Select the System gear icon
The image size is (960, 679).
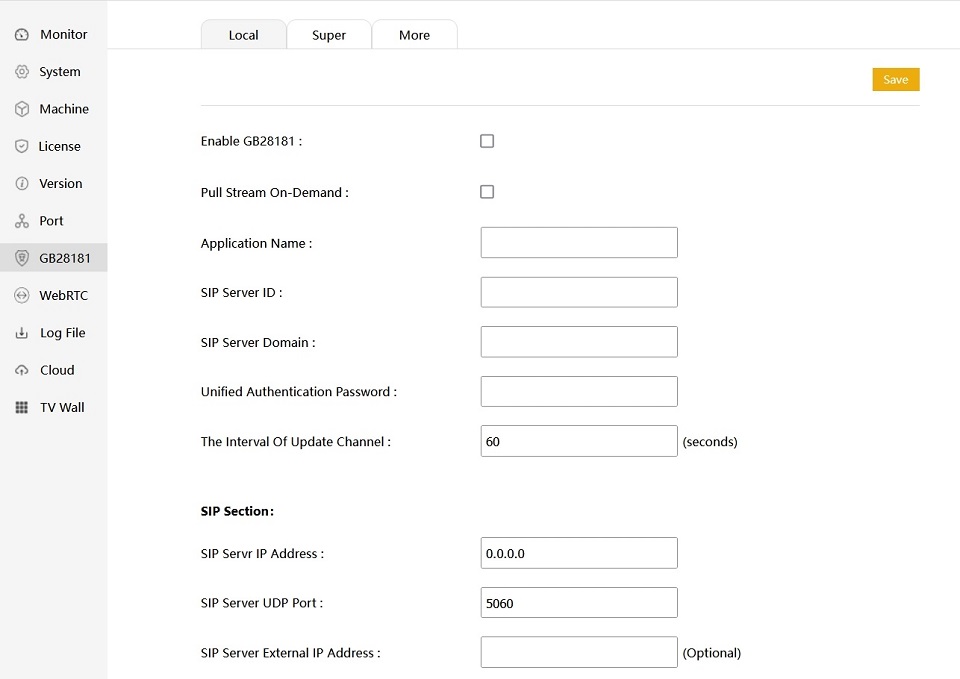point(21,72)
